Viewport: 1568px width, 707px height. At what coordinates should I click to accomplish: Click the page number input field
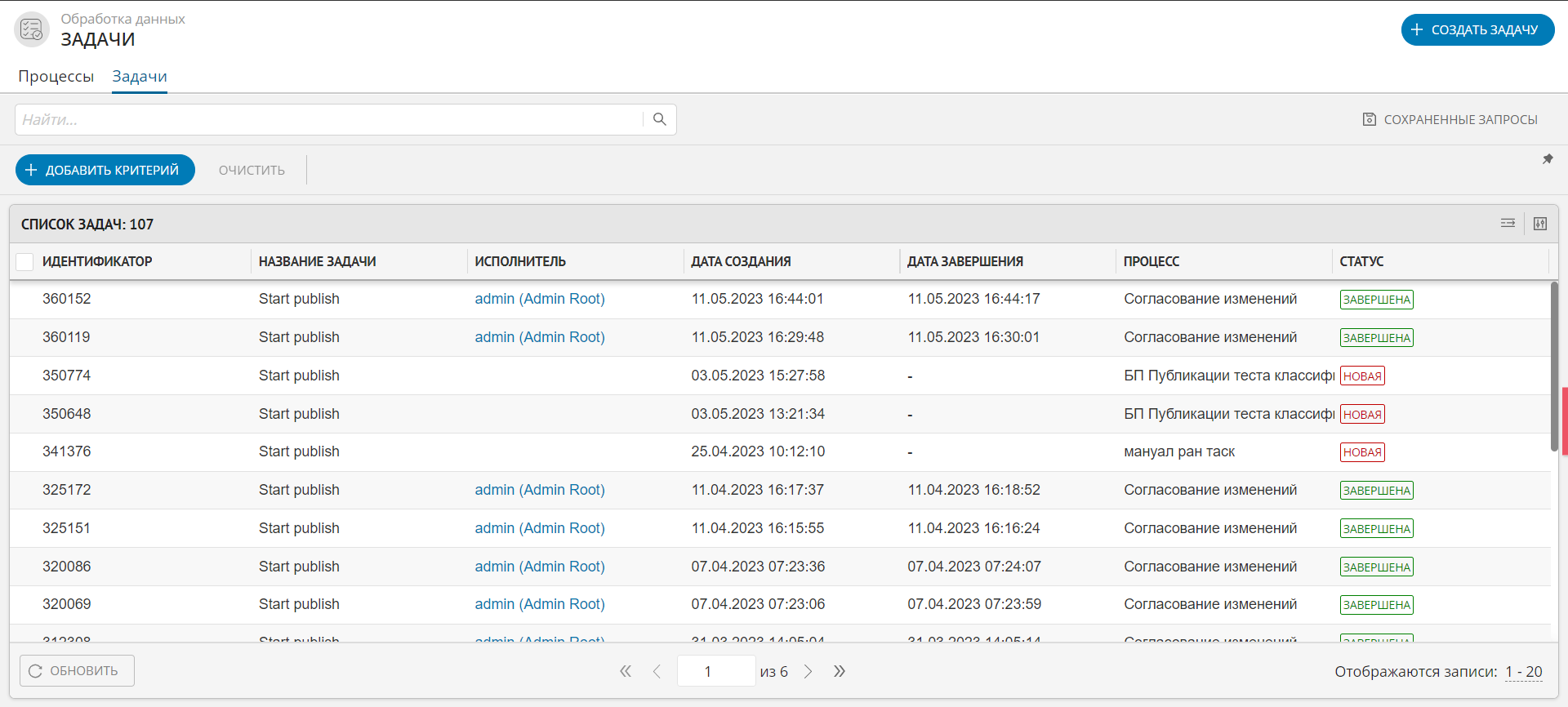pyautogui.click(x=716, y=671)
